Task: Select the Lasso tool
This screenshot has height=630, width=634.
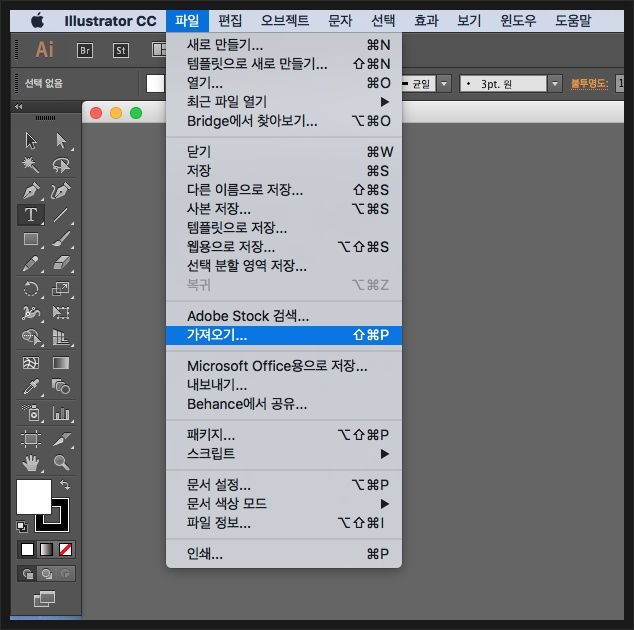Action: coord(61,165)
